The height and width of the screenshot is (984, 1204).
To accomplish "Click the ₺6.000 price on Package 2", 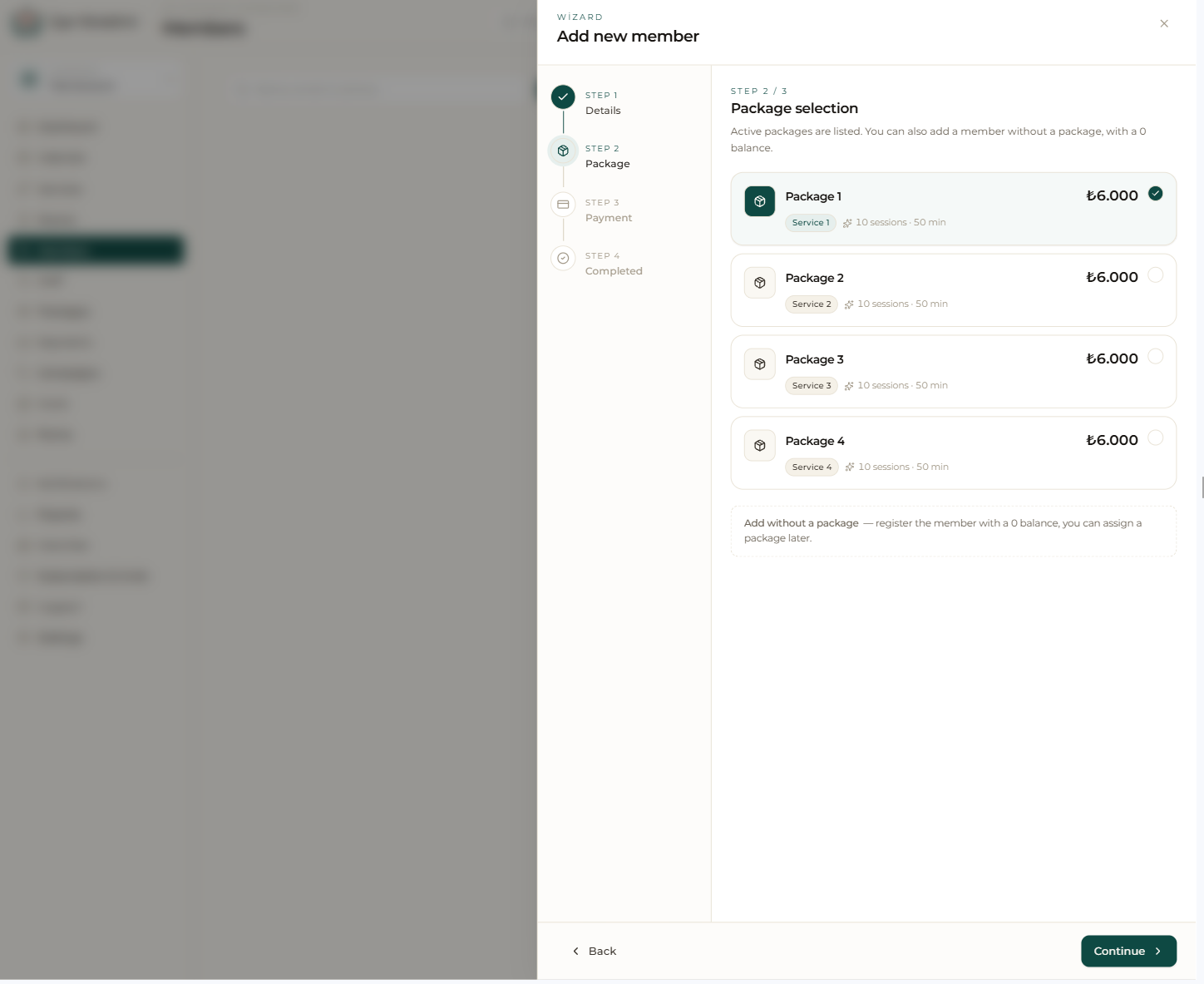I will click(1112, 277).
